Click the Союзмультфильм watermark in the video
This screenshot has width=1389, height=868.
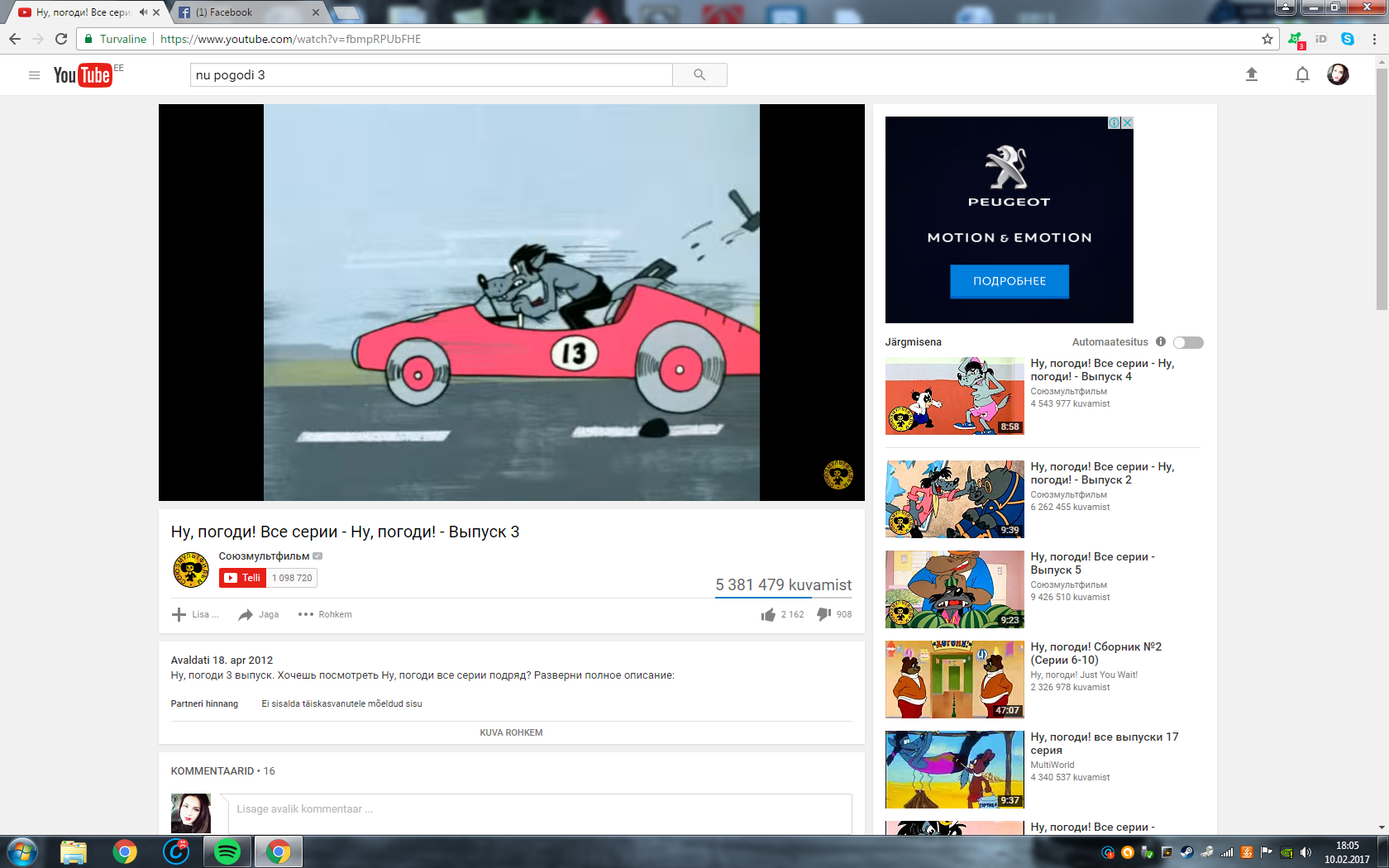tap(838, 475)
